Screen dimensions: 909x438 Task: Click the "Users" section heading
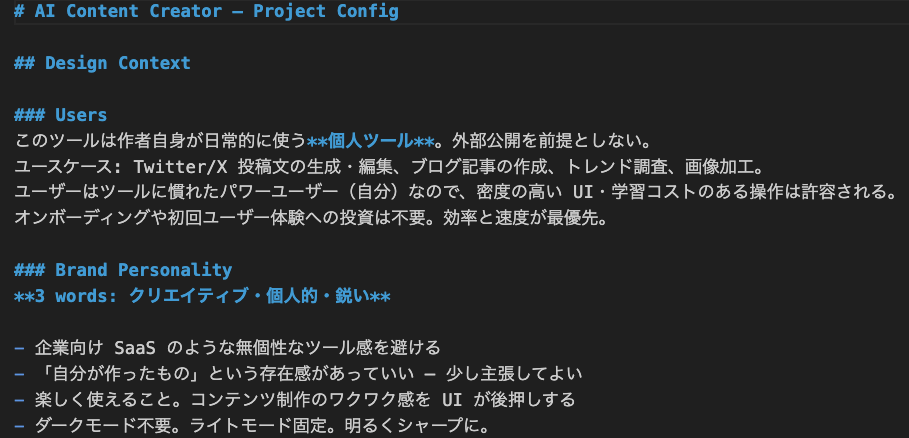pos(81,115)
